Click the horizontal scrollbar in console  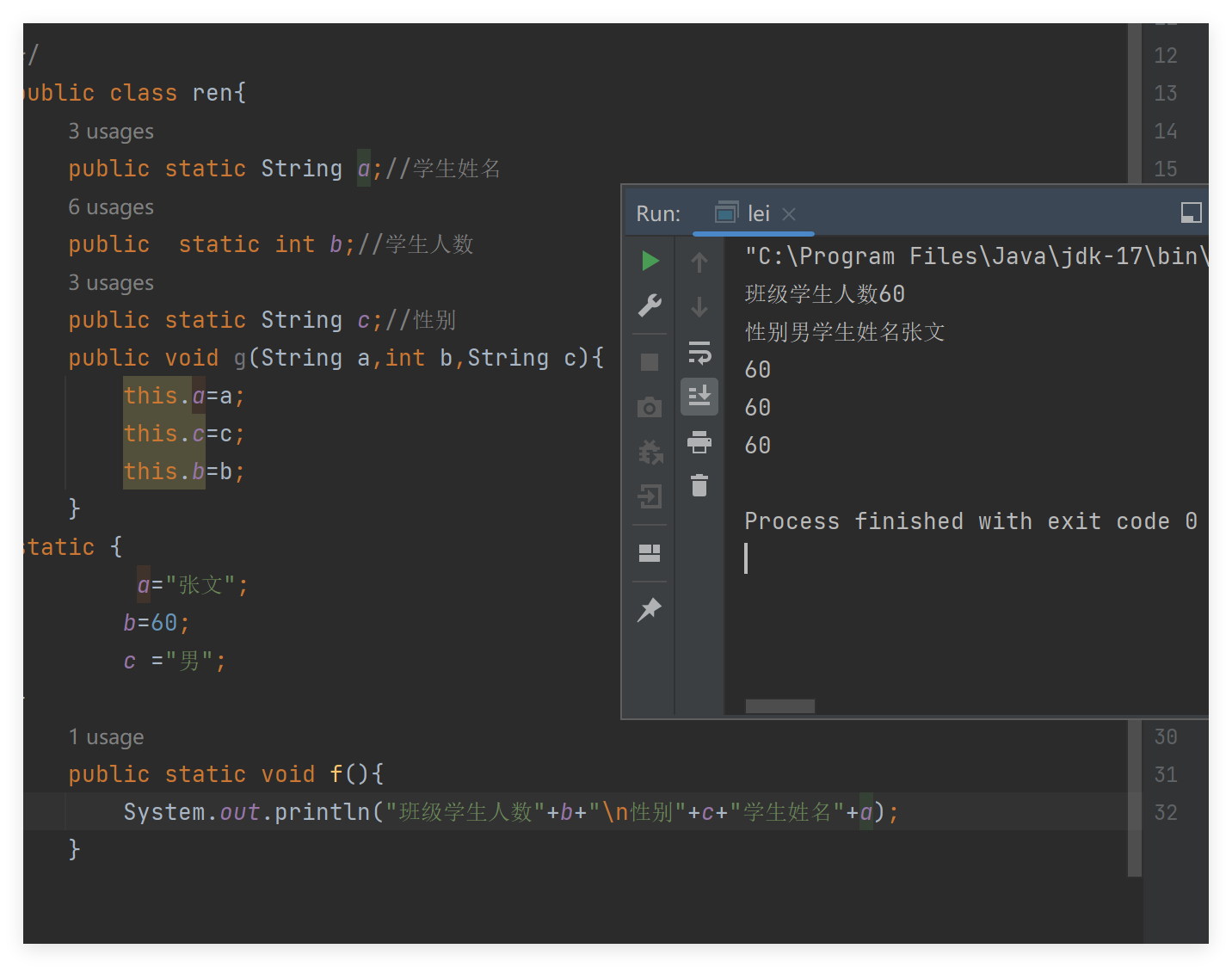[779, 706]
